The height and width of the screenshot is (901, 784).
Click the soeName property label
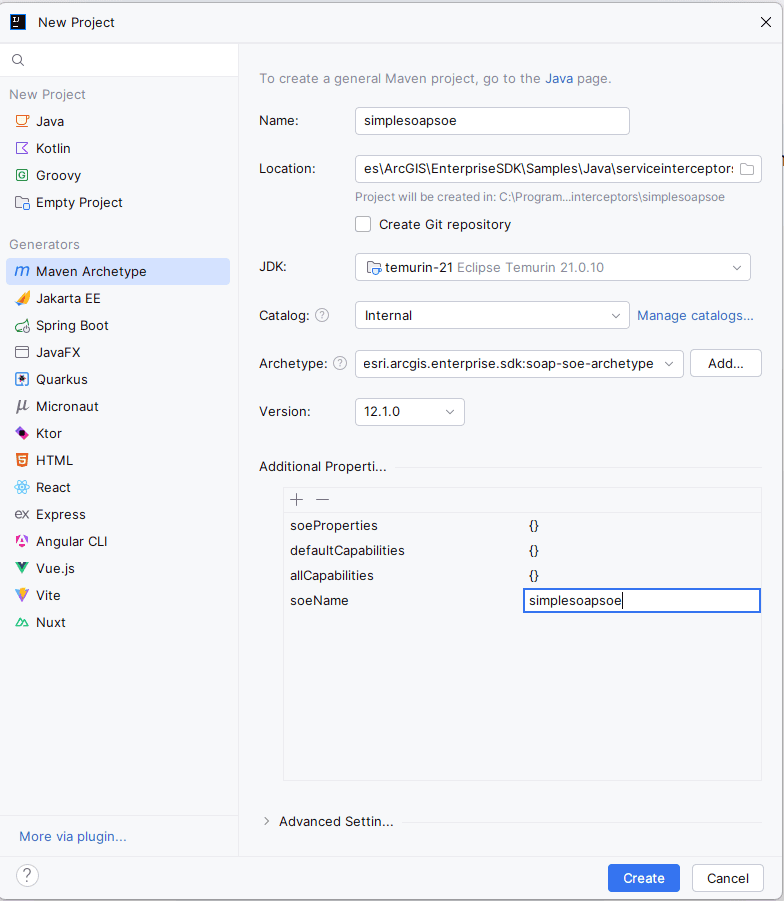[319, 600]
